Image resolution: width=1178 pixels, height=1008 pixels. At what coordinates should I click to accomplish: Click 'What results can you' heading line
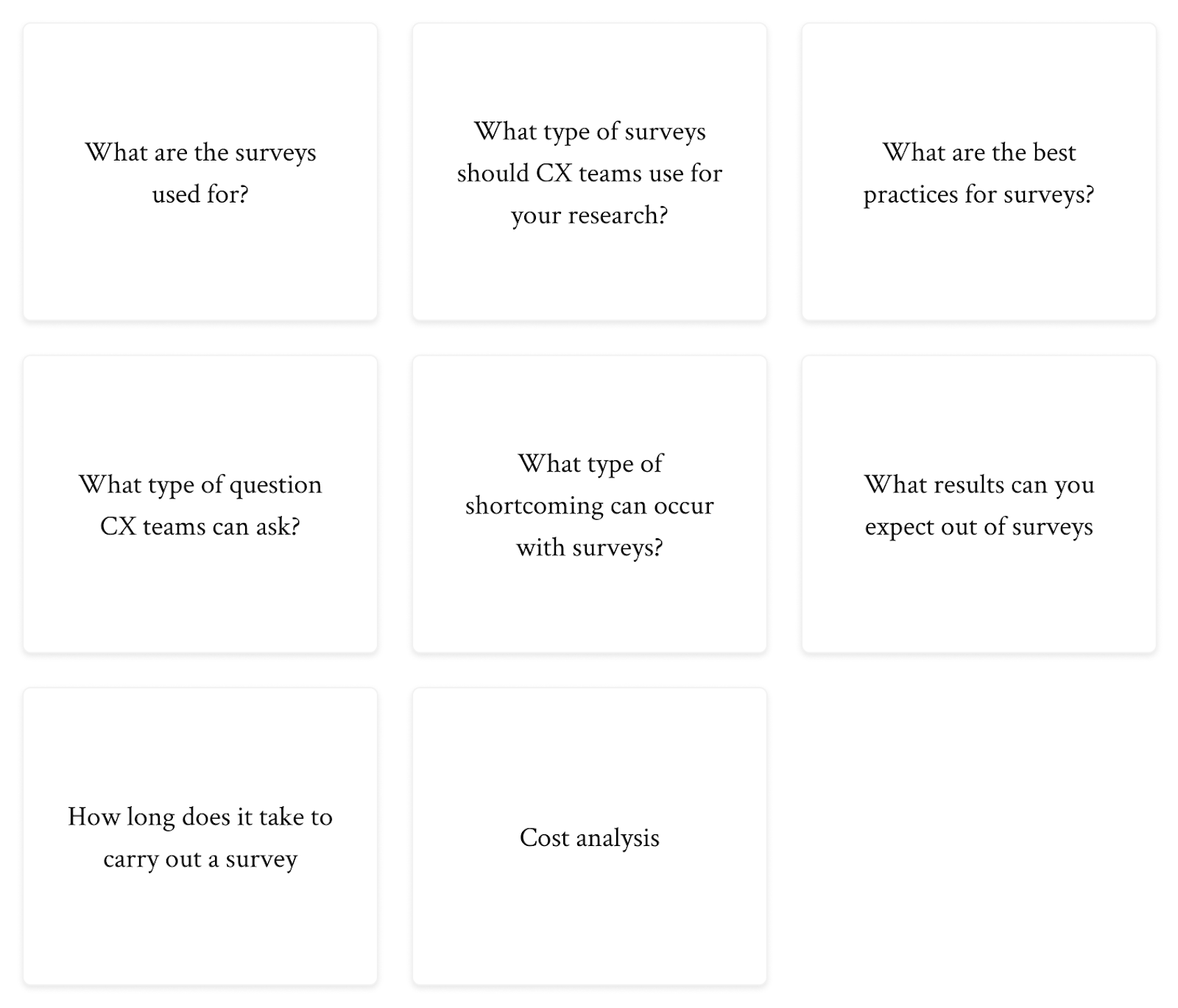tap(978, 484)
